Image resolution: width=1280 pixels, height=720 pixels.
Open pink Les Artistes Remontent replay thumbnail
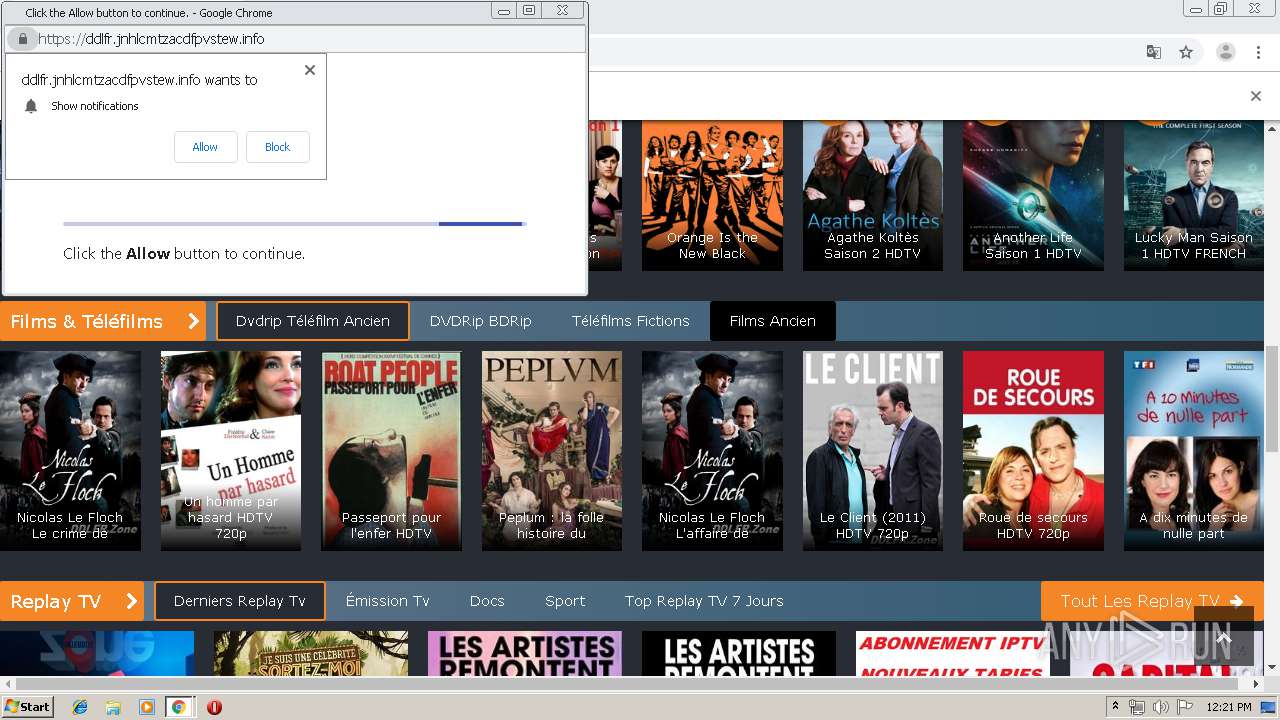(525, 654)
